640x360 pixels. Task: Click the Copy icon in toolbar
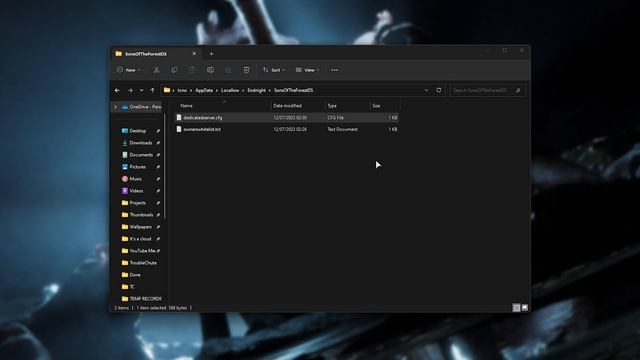pos(174,70)
